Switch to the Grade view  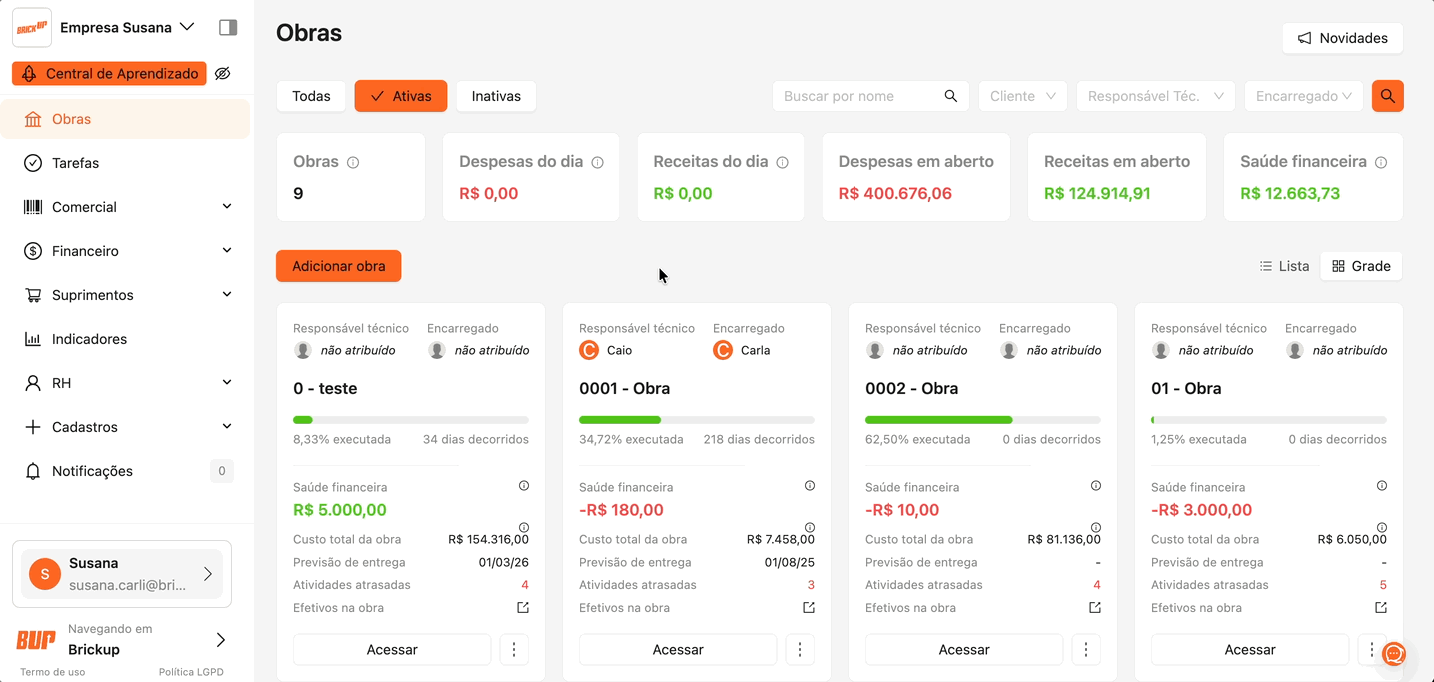click(1361, 266)
